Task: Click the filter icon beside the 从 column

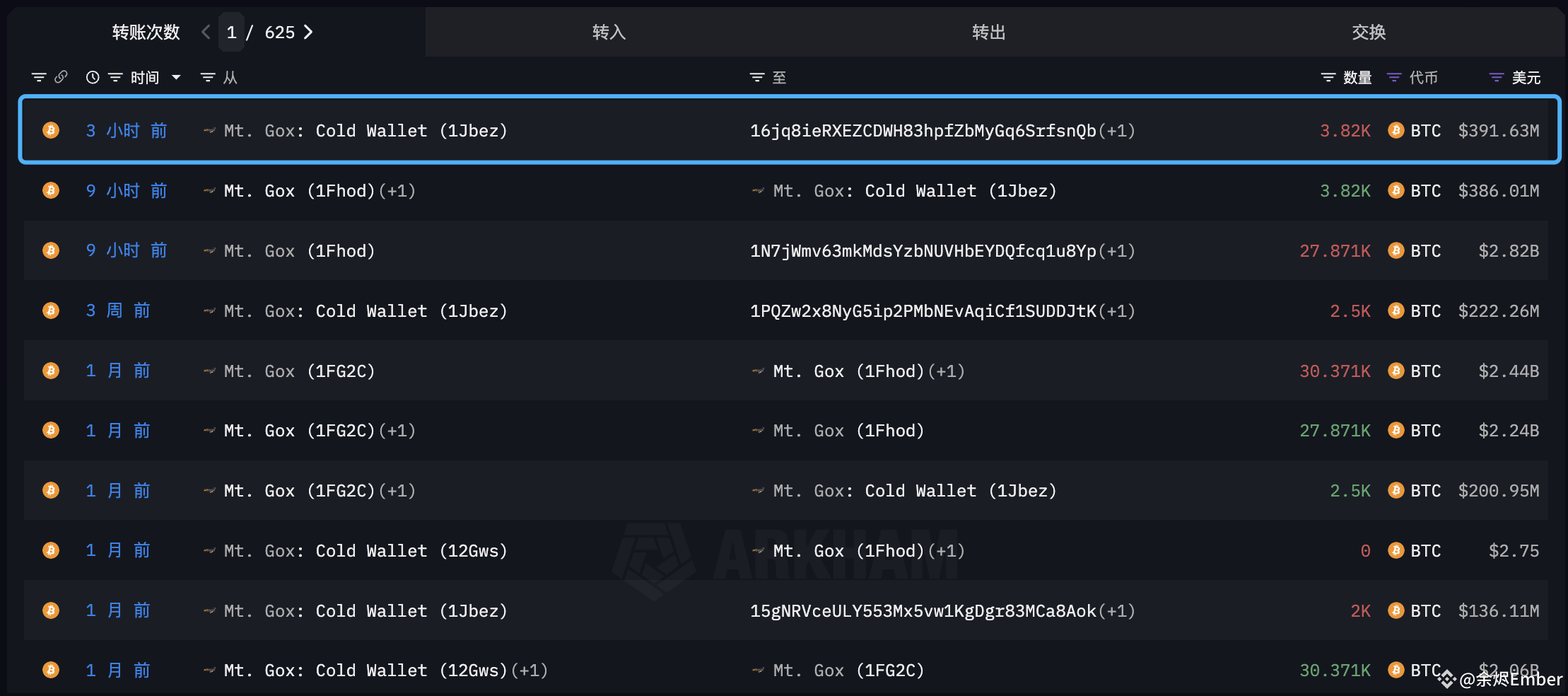Action: pyautogui.click(x=206, y=77)
